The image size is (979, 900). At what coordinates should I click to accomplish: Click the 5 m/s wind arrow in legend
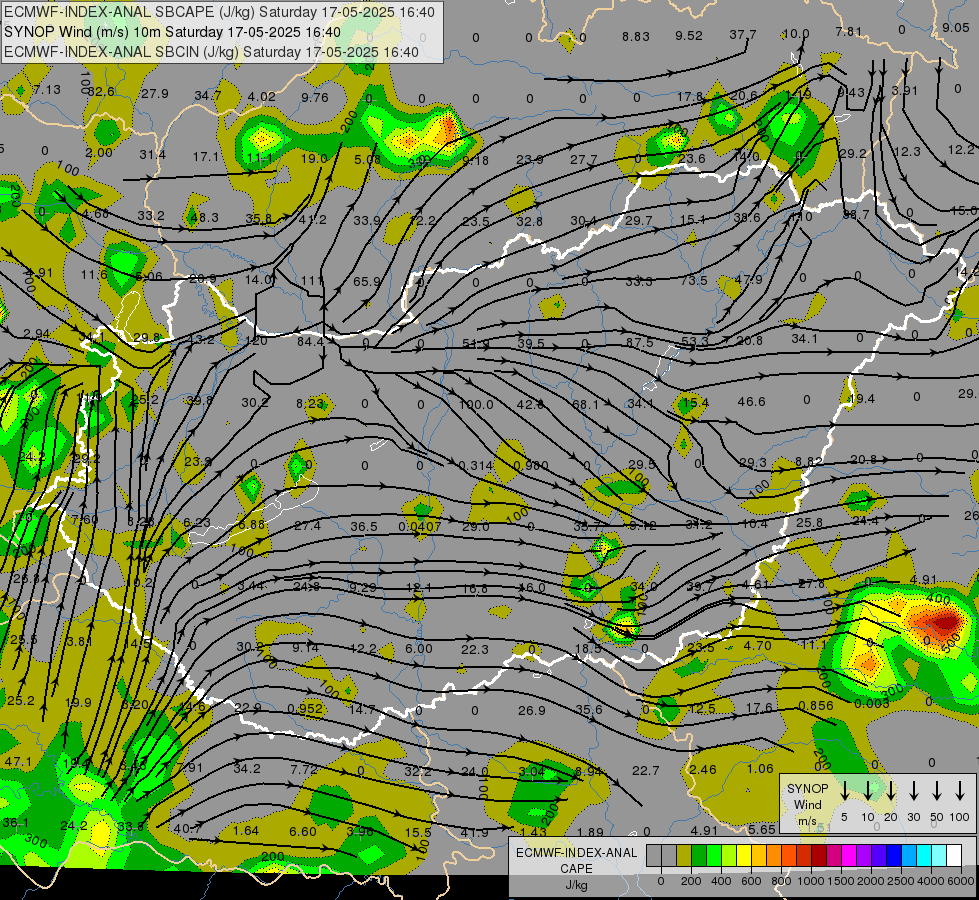[x=844, y=791]
